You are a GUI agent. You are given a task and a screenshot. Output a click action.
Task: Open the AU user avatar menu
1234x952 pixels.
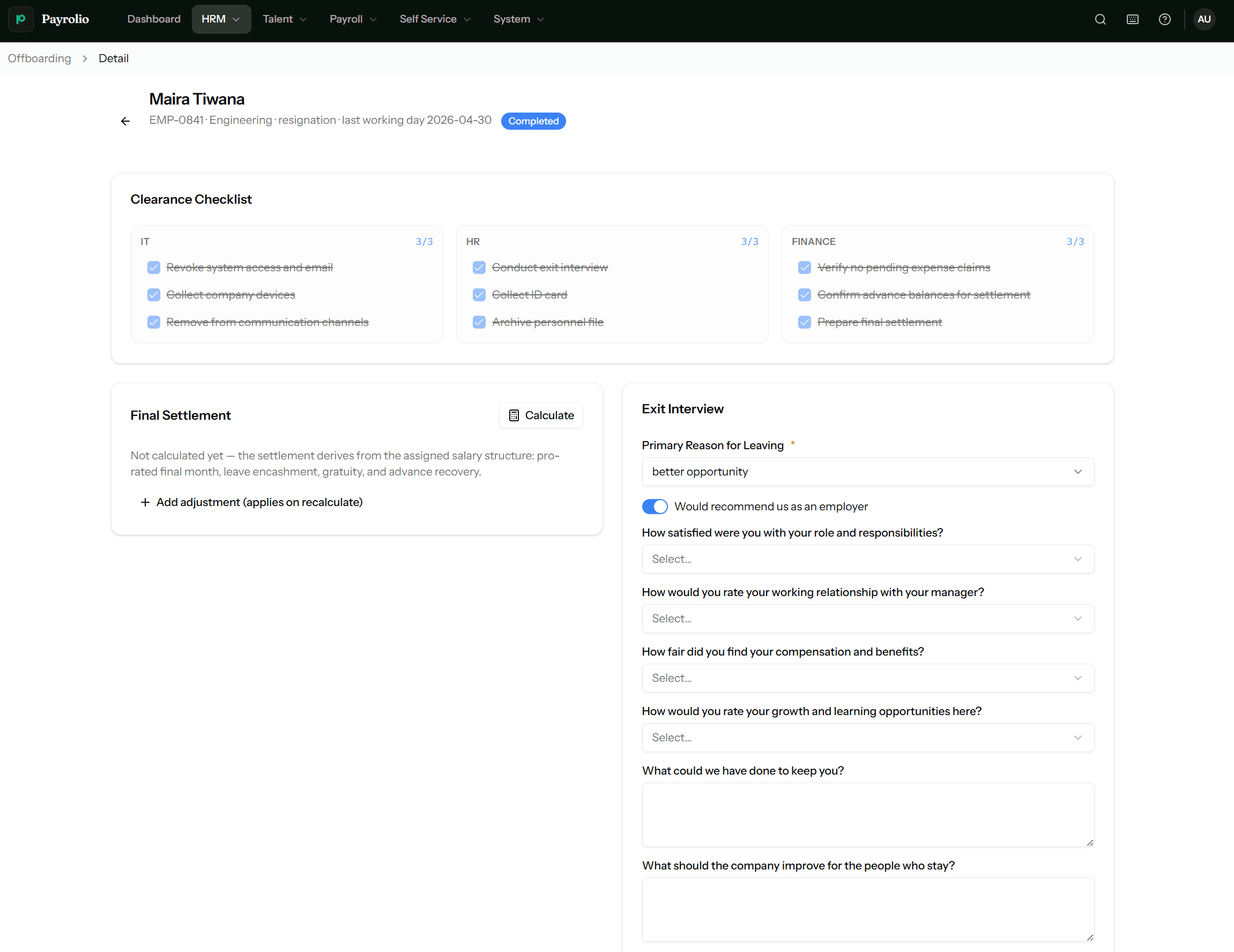[x=1203, y=19]
